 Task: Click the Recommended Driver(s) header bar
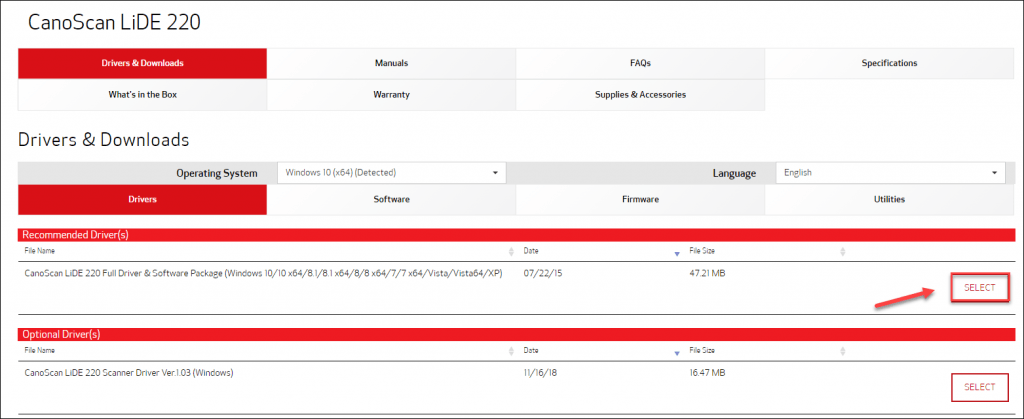click(517, 235)
